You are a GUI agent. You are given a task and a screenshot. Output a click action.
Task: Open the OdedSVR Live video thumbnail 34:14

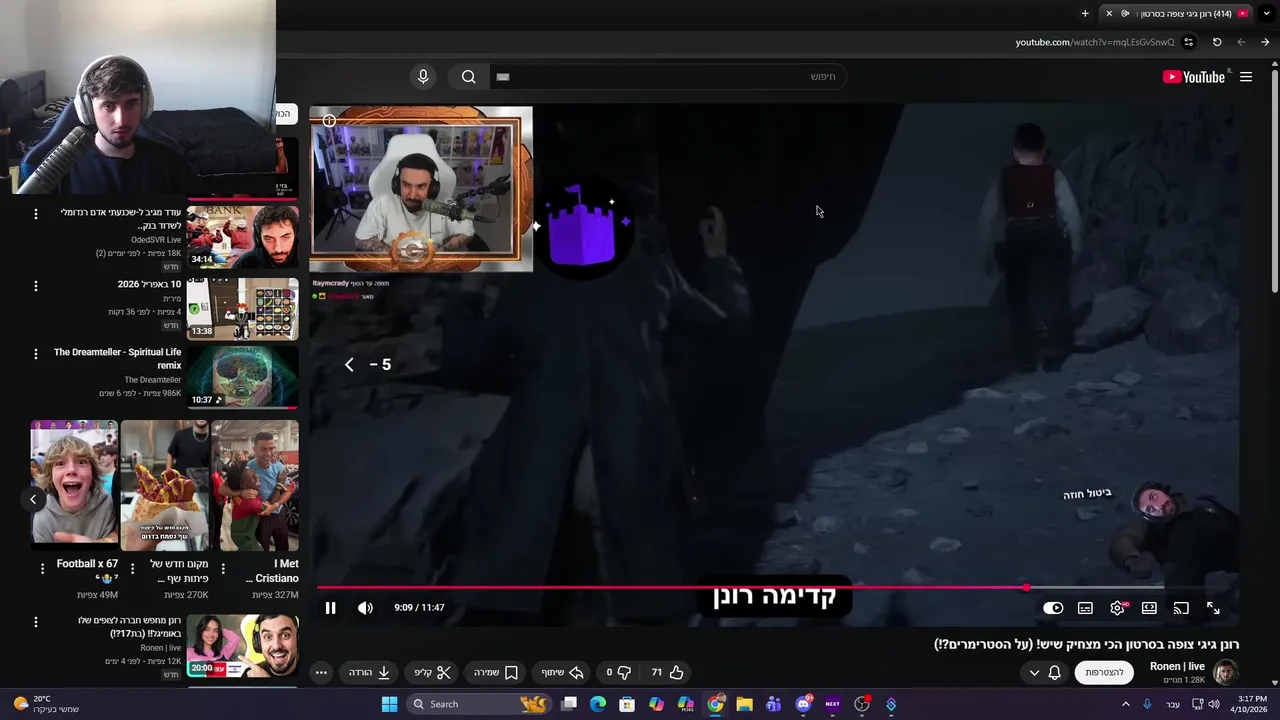point(242,237)
